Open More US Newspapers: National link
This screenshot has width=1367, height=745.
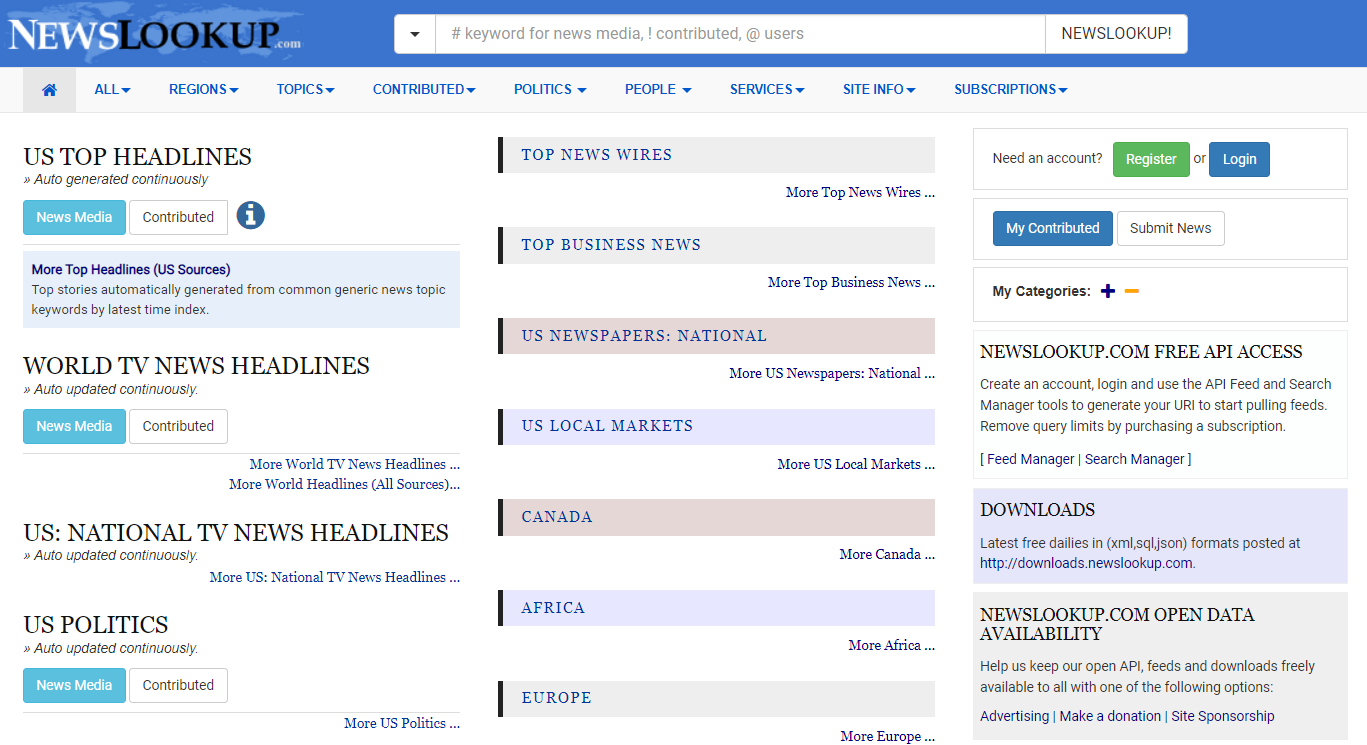[x=832, y=373]
